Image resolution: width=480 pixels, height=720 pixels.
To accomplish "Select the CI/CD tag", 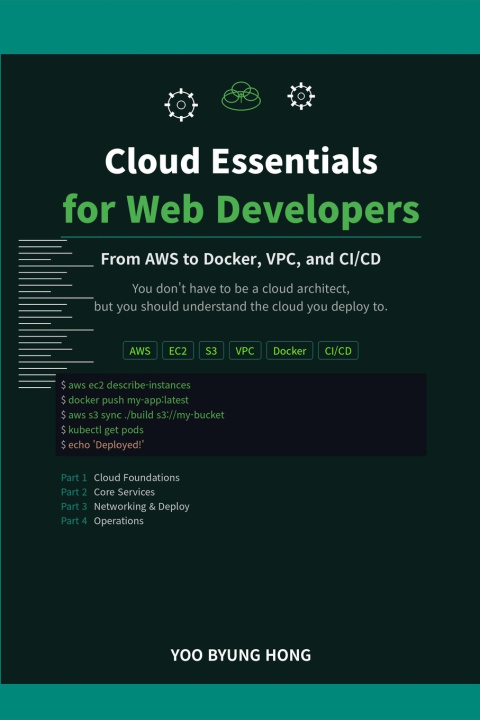I will pos(338,351).
